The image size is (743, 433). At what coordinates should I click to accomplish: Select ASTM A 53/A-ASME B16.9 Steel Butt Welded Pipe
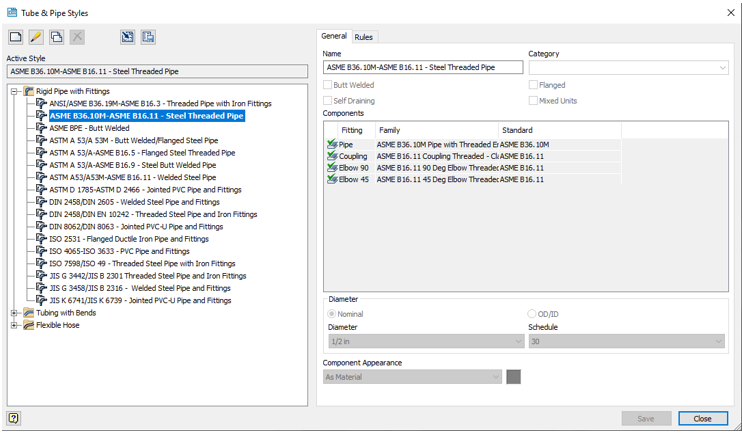click(x=133, y=165)
